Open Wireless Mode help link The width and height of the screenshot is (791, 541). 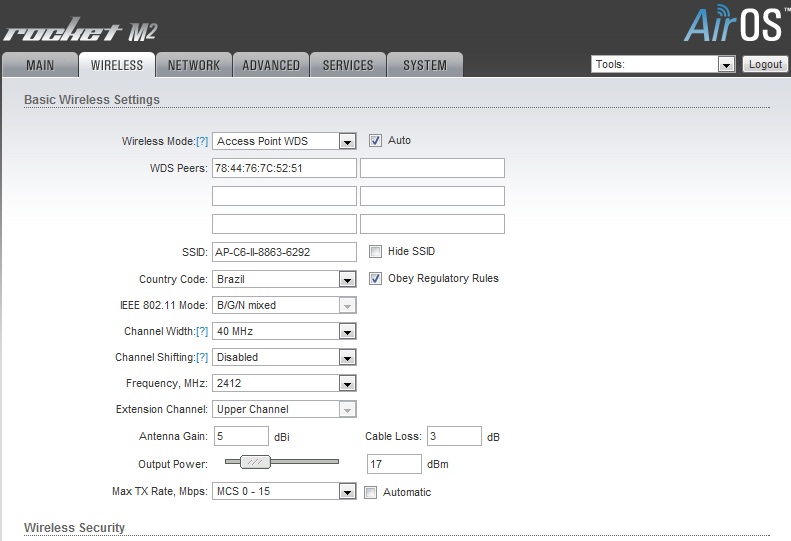(x=202, y=141)
